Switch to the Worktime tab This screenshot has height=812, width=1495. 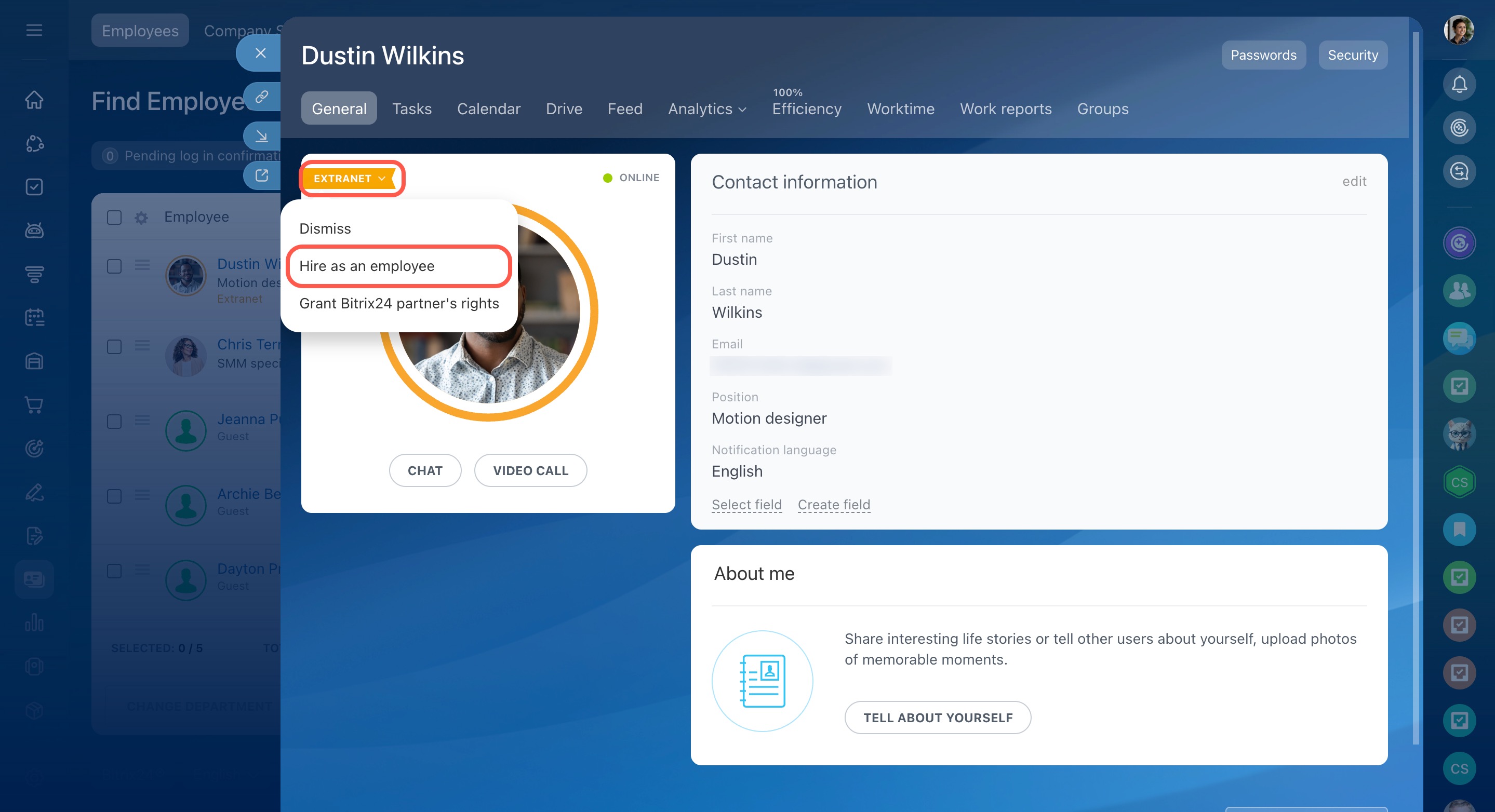900,109
